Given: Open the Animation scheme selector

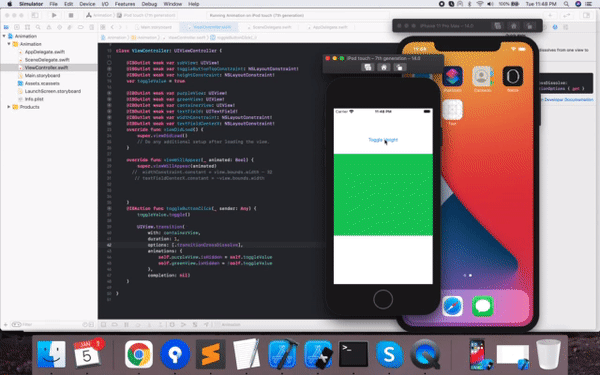Looking at the screenshot, I should pos(99,15).
